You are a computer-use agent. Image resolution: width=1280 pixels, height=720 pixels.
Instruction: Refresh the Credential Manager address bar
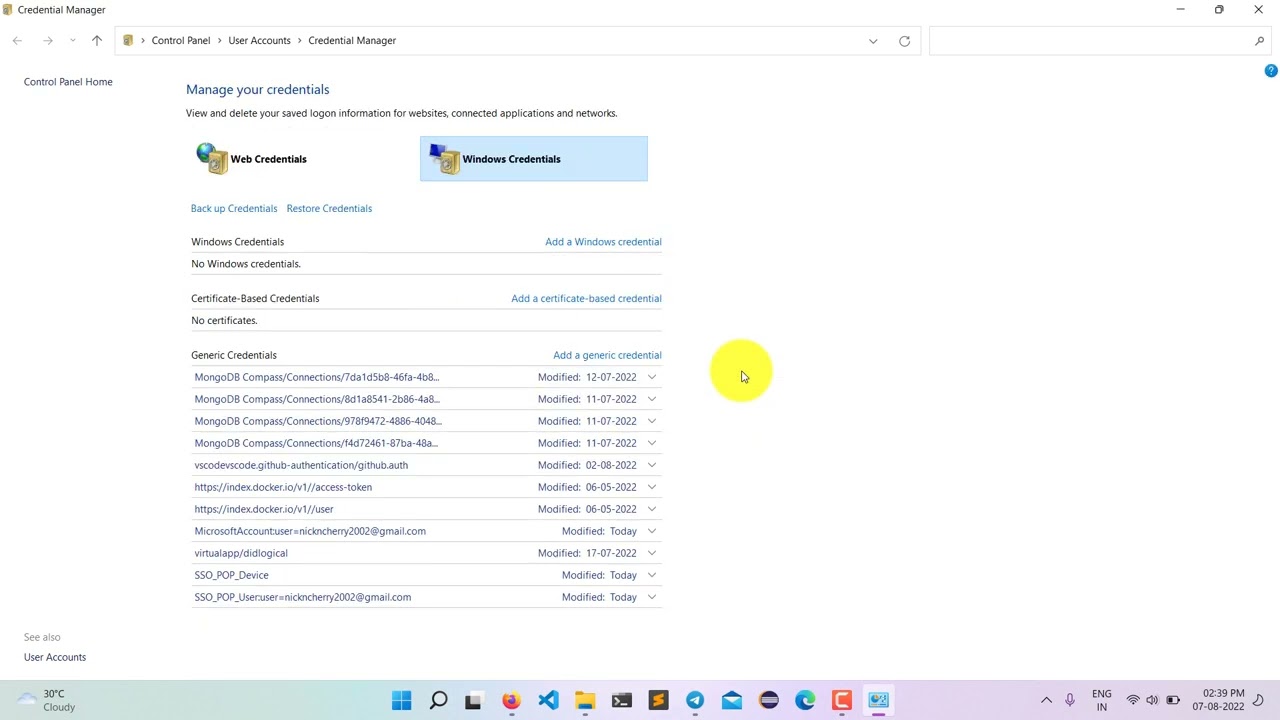(x=904, y=41)
